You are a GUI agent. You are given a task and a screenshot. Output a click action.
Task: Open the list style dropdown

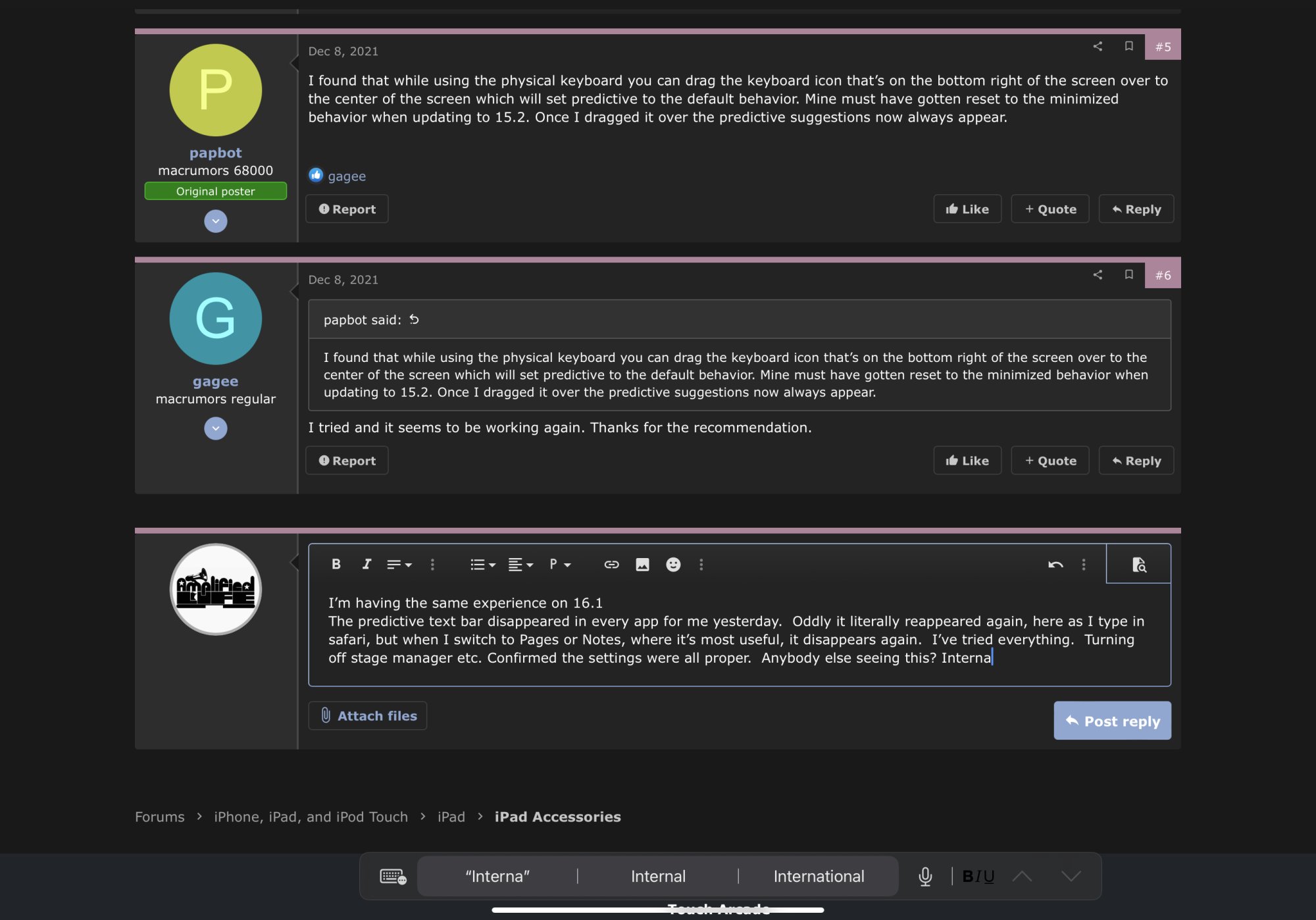click(482, 564)
